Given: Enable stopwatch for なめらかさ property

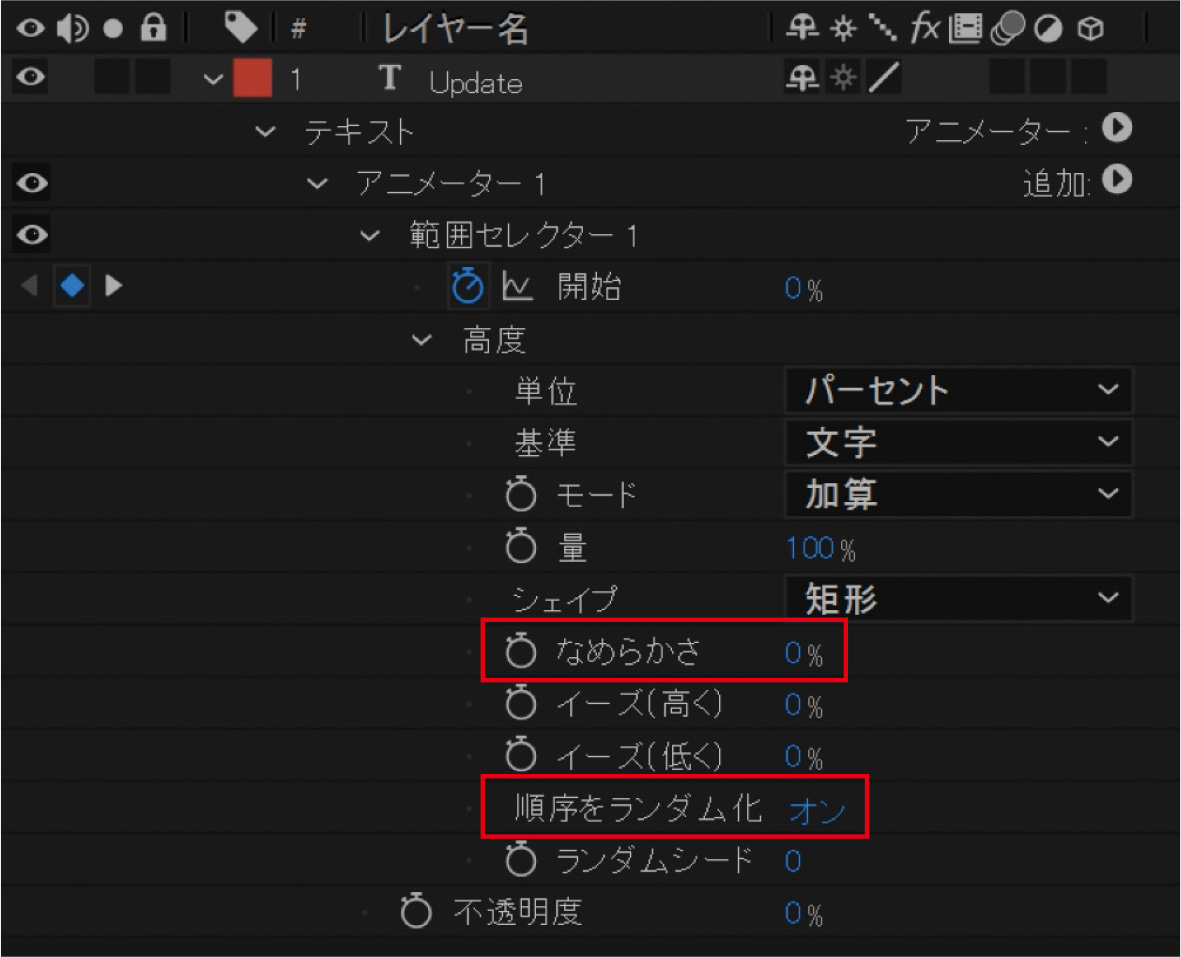Looking at the screenshot, I should [x=519, y=652].
